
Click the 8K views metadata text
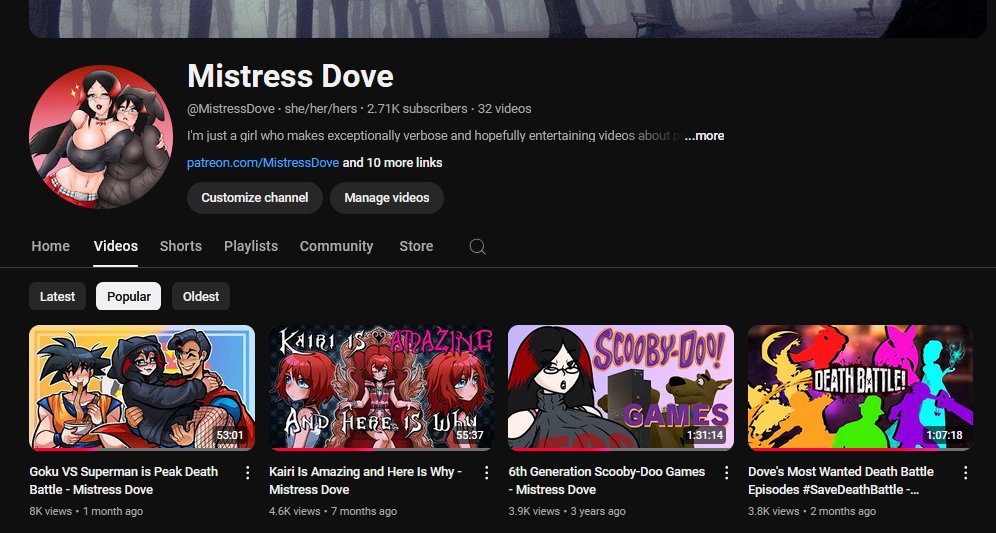click(x=52, y=511)
